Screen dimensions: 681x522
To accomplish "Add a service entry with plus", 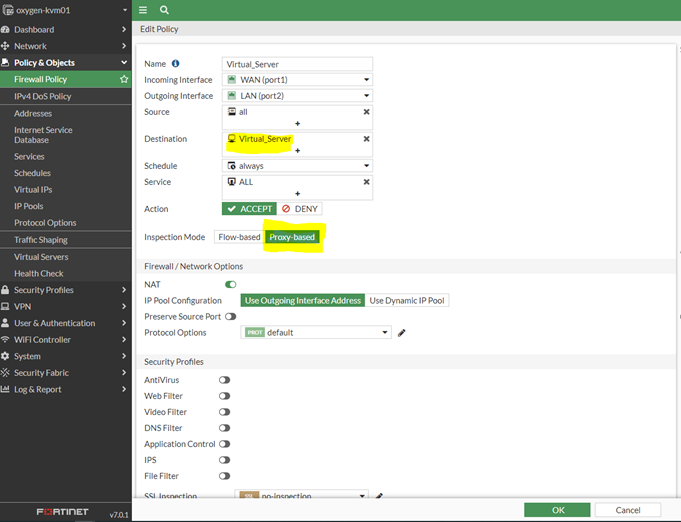I will point(298,194).
